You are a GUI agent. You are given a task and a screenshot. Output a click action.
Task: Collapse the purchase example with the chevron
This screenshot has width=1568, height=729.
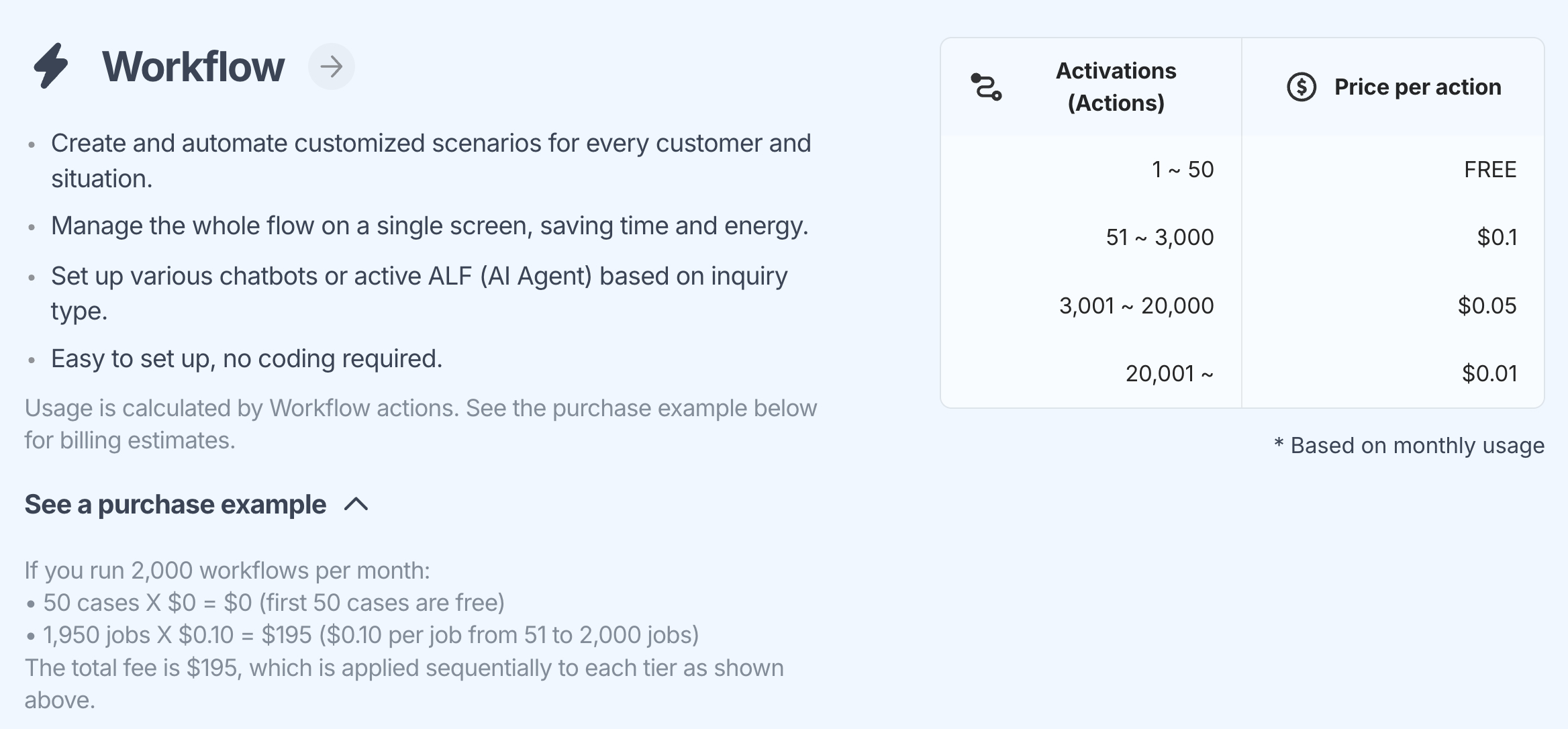pyautogui.click(x=356, y=504)
